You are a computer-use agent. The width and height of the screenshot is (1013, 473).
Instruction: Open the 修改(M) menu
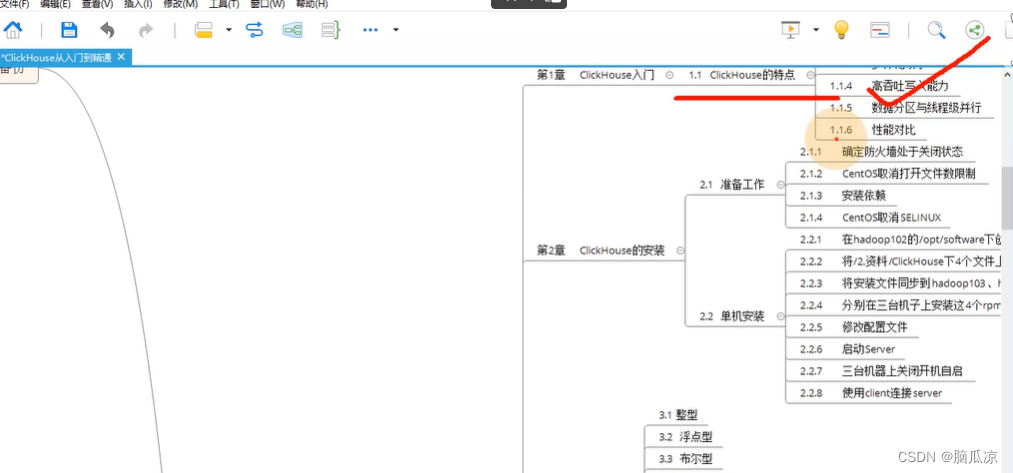coord(181,4)
